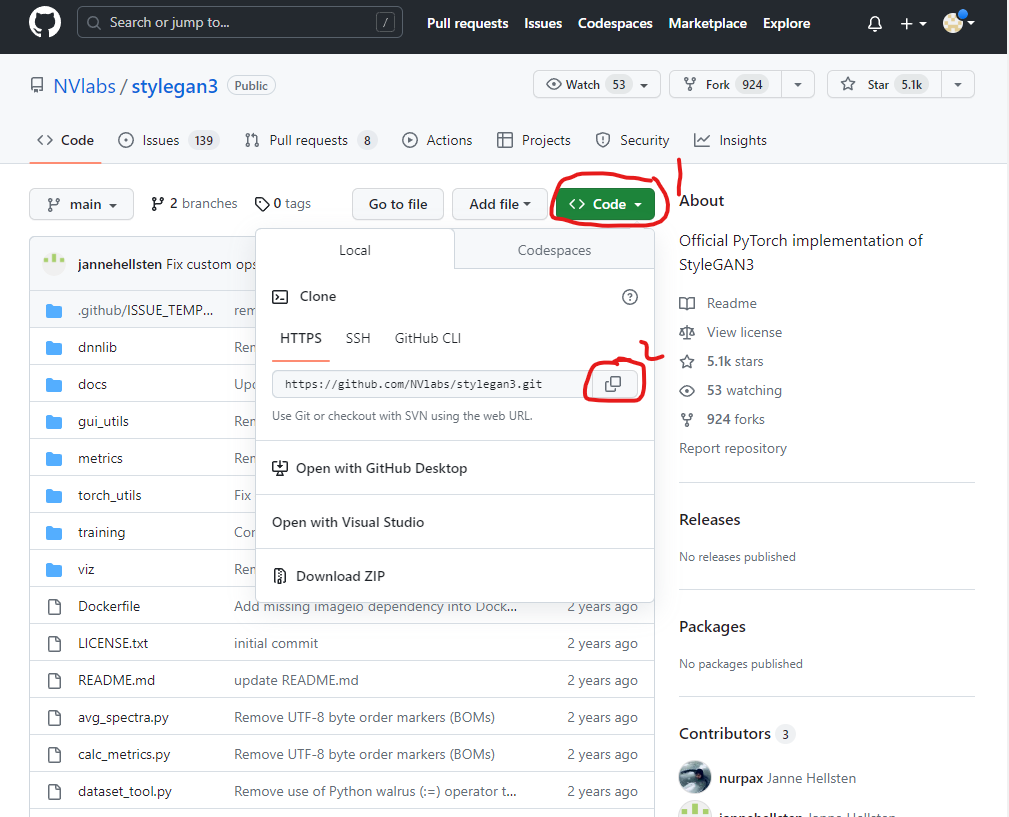Viewport: 1009px width, 817px height.
Task: Click the metrics folder icon
Action: [x=54, y=459]
